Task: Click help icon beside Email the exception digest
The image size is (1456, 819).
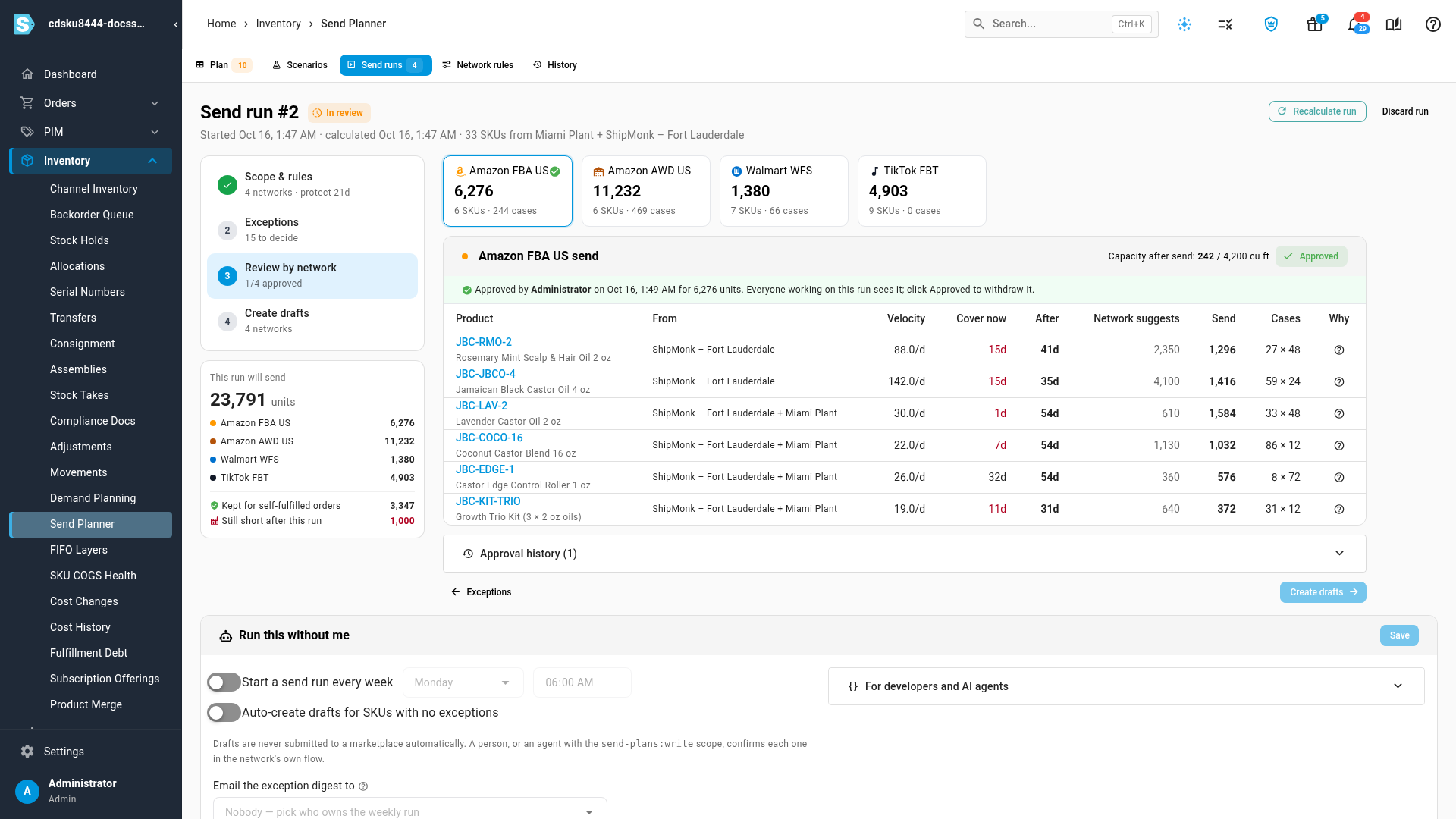Action: [363, 786]
